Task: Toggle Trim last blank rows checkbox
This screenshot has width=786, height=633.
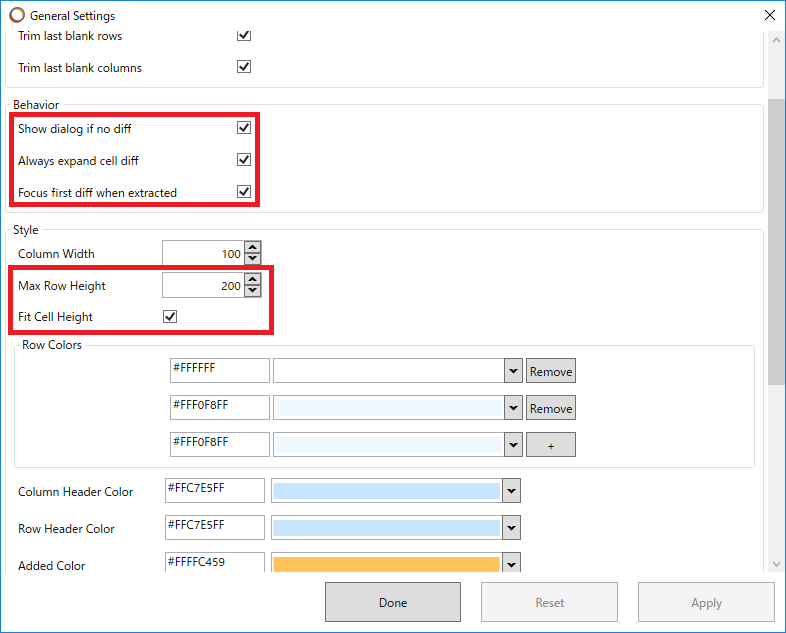Action: point(244,35)
